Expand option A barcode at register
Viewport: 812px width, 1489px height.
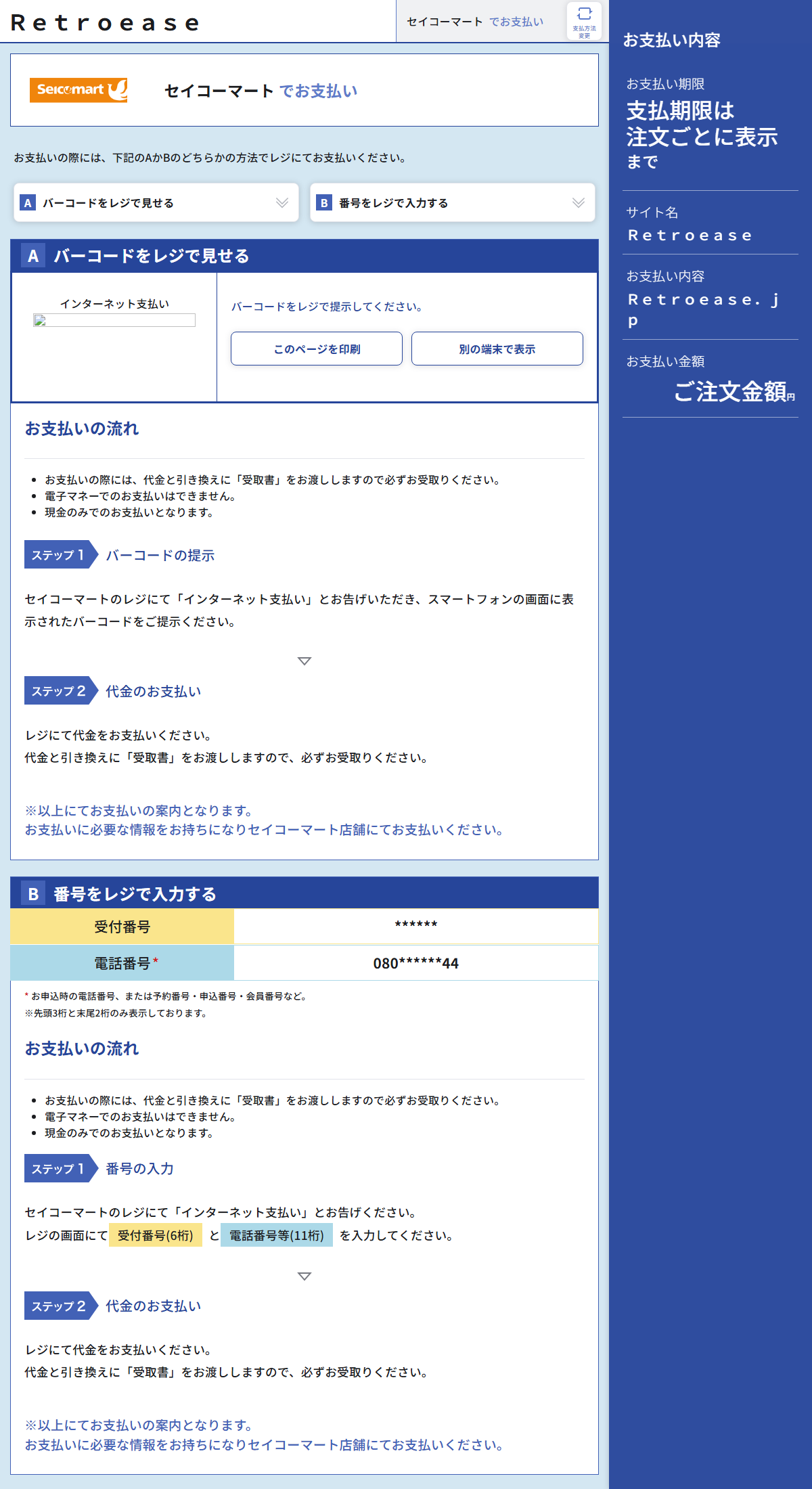[x=156, y=202]
